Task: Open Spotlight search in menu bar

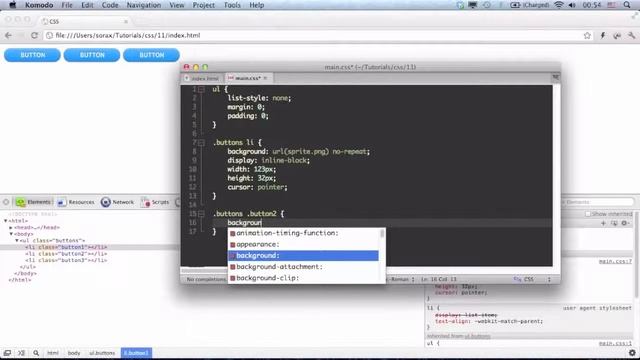Action: tap(627, 5)
